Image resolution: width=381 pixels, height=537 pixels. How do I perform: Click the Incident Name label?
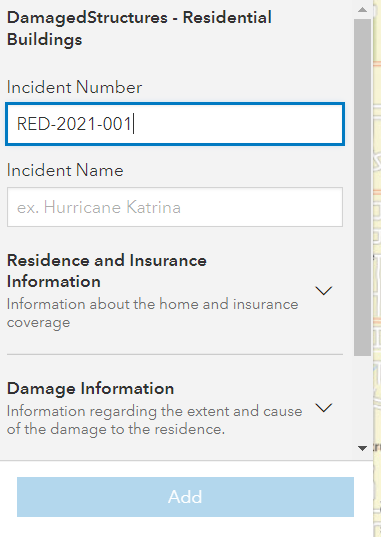coord(65,170)
